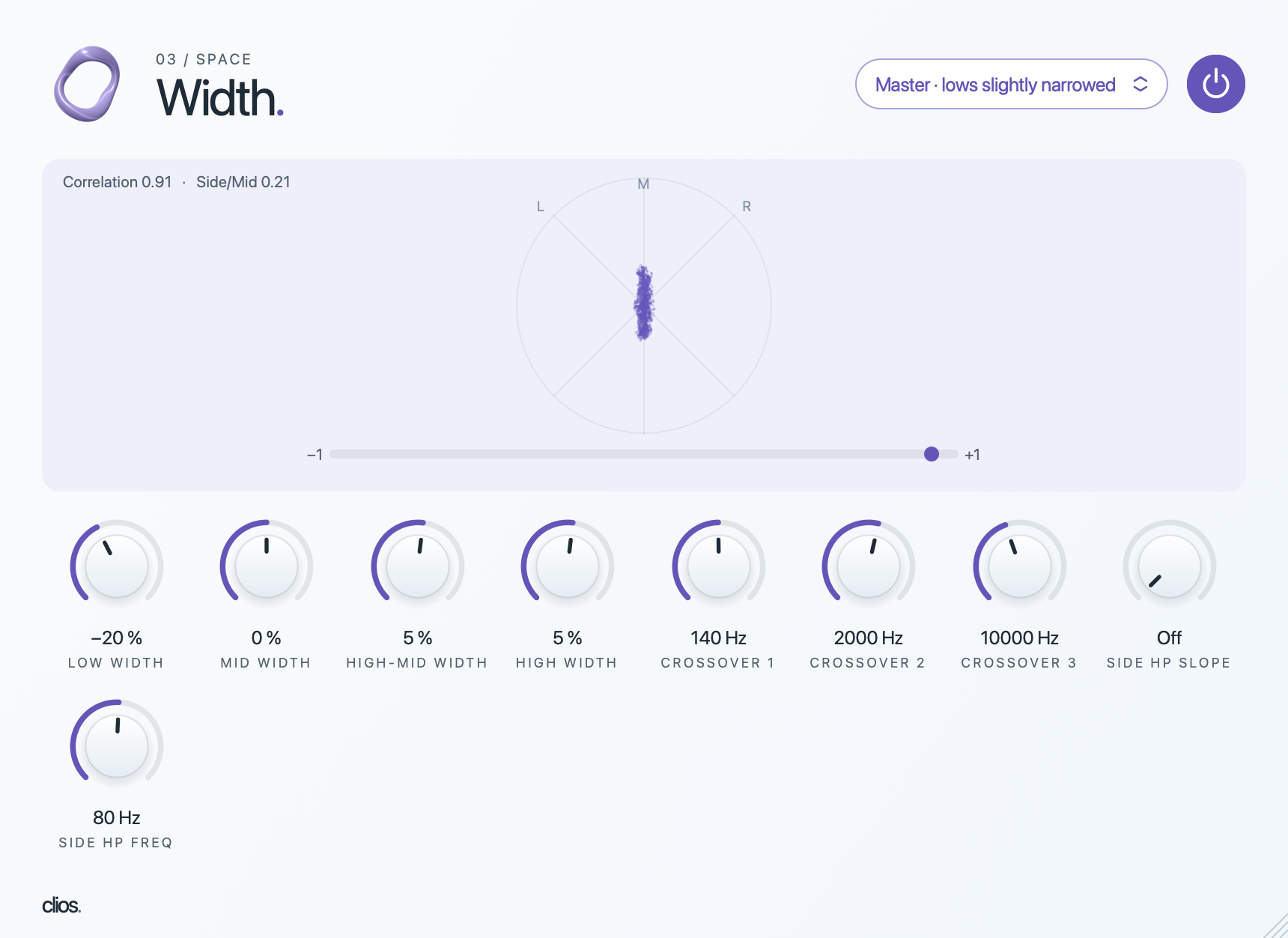Click the Off slope value
This screenshot has height=938, width=1288.
pyautogui.click(x=1169, y=638)
